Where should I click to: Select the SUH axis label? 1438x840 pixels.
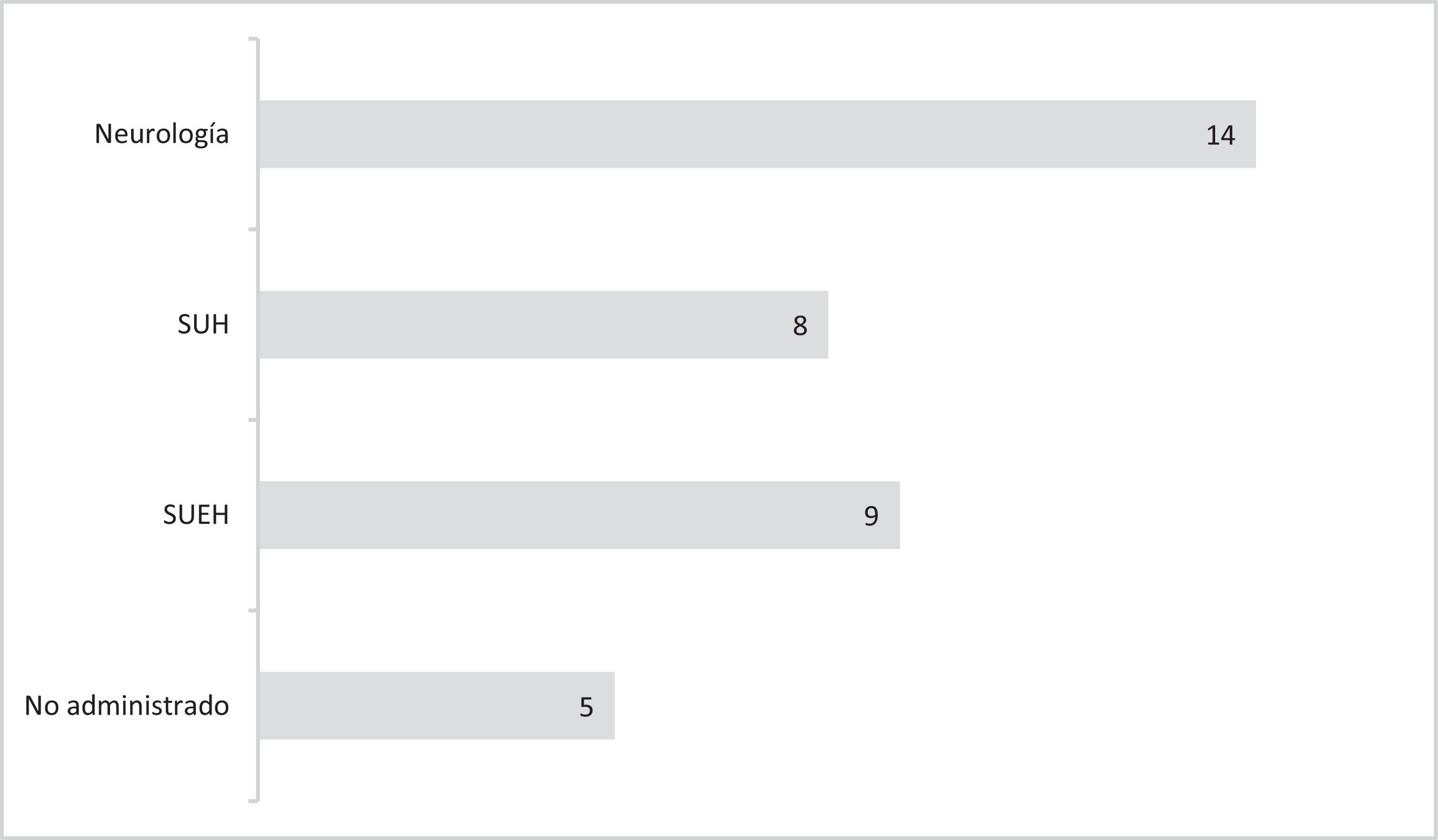tap(203, 325)
